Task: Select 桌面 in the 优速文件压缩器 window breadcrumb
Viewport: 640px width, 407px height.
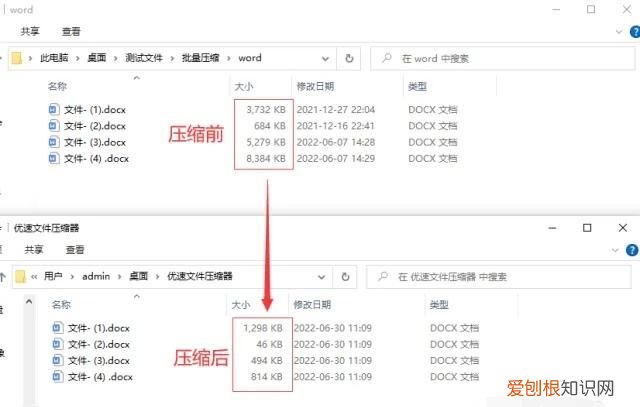Action: (x=138, y=276)
